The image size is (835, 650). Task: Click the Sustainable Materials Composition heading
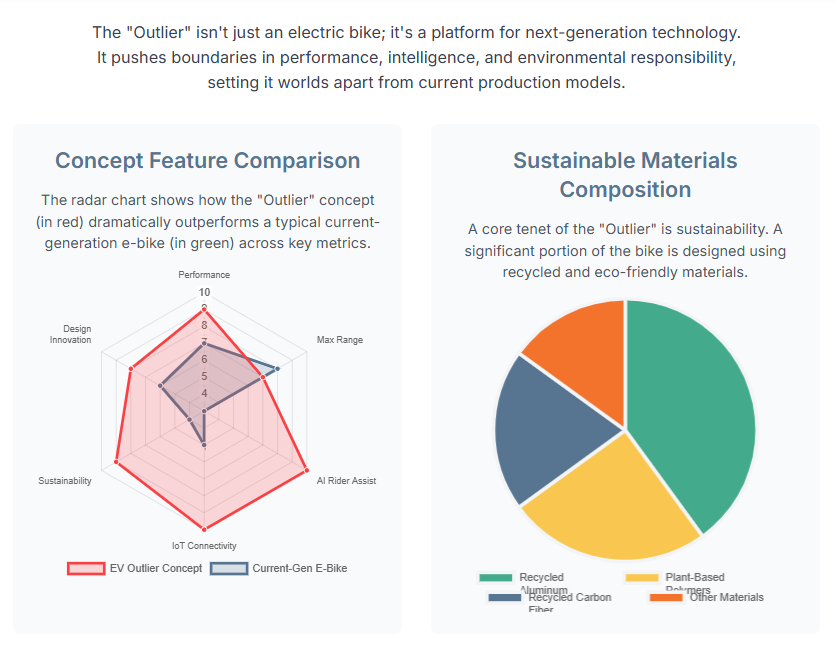[x=625, y=175]
